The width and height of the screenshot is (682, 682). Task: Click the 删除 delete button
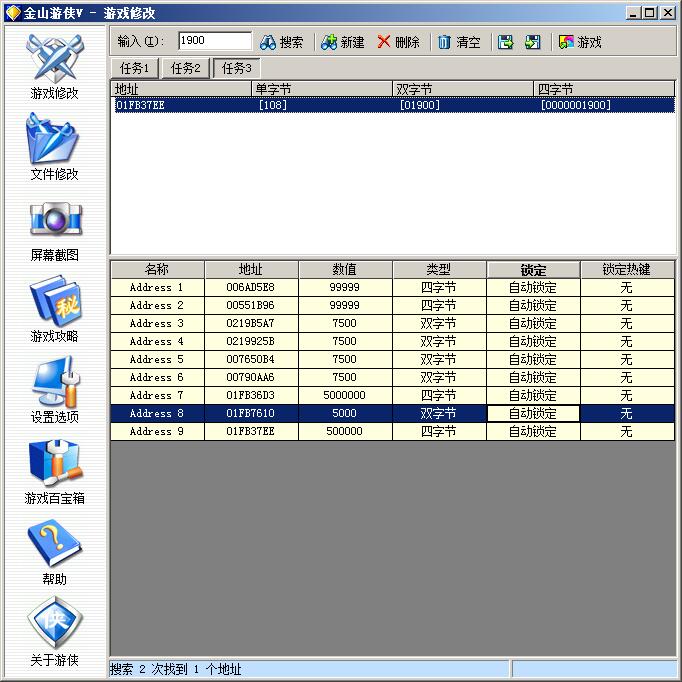[x=398, y=42]
